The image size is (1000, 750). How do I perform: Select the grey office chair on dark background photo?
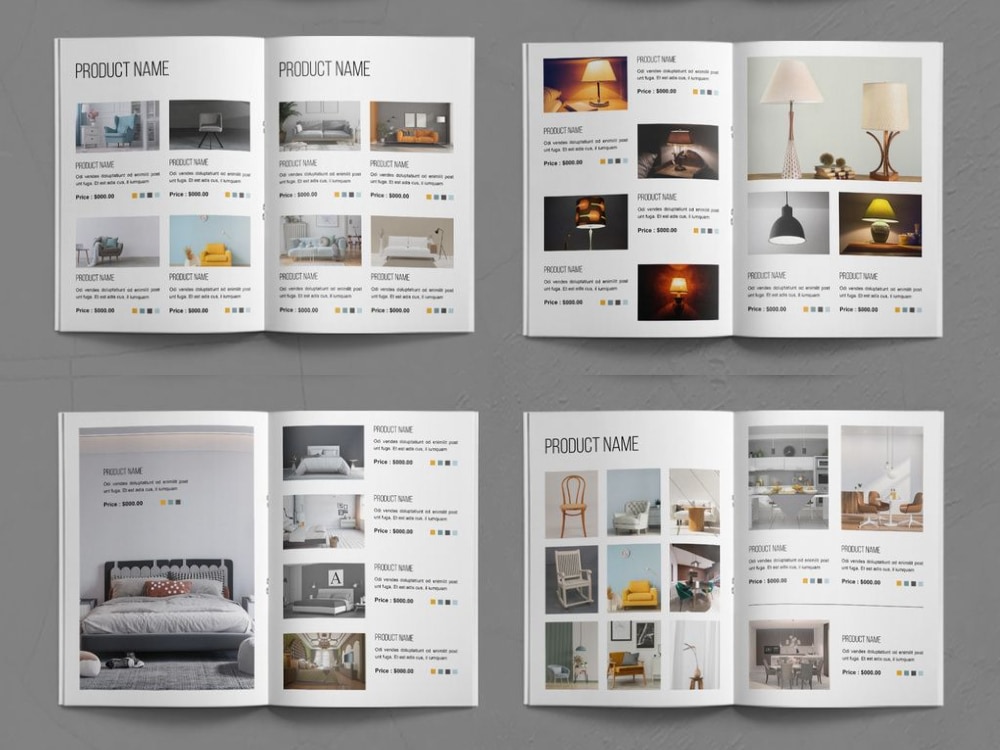(x=209, y=126)
